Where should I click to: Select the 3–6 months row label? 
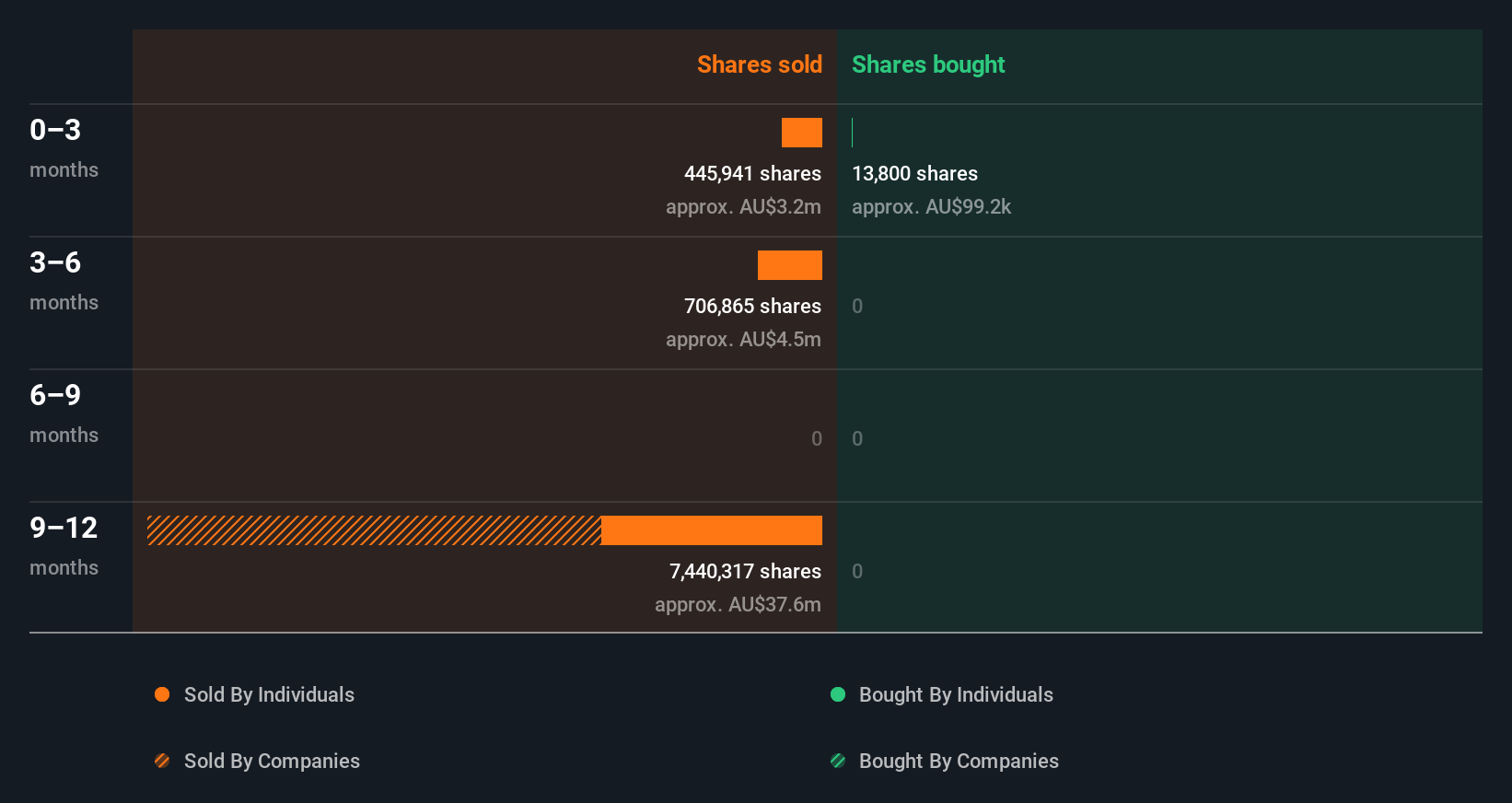point(63,280)
